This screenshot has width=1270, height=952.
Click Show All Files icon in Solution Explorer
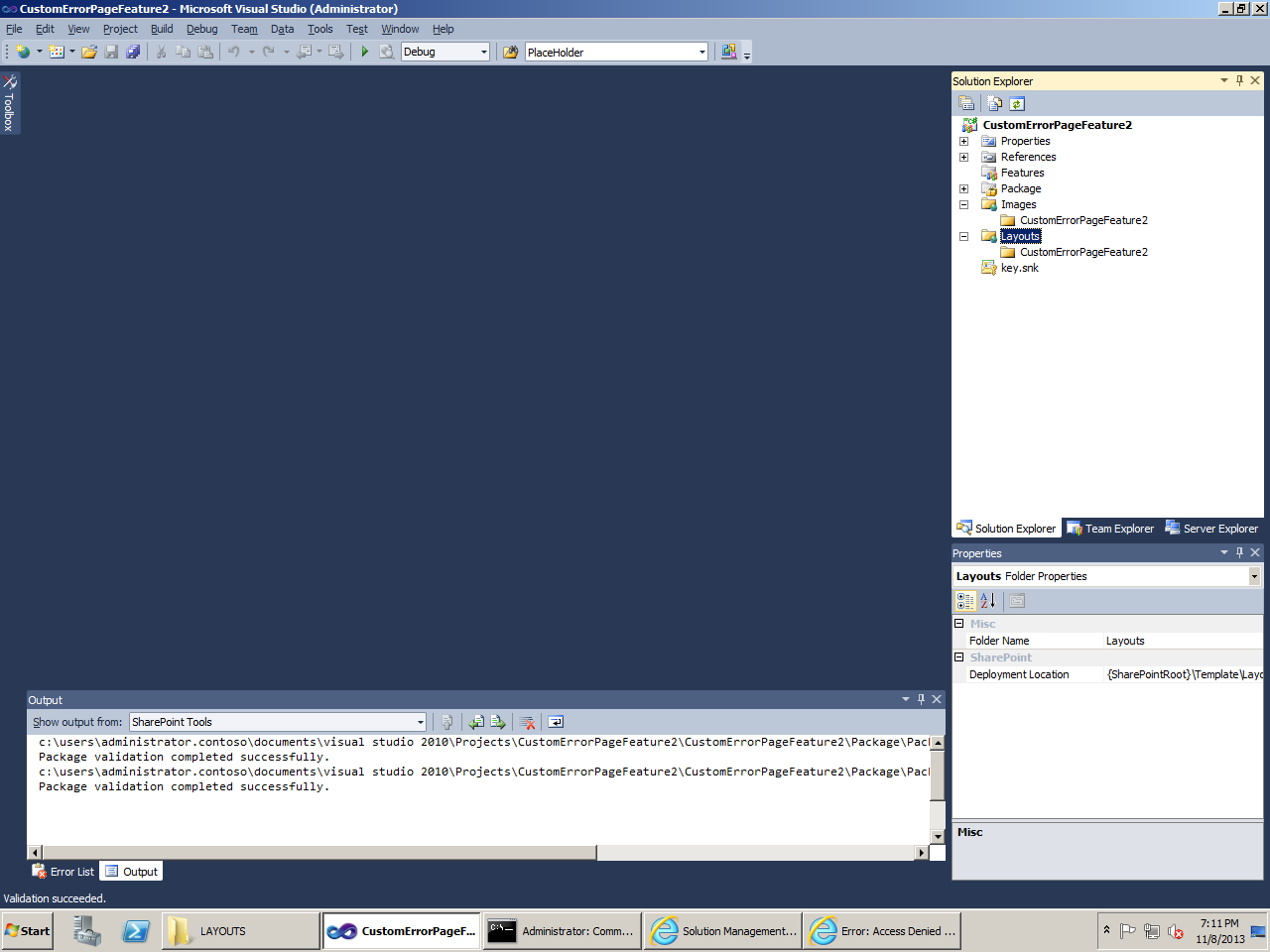click(x=994, y=103)
